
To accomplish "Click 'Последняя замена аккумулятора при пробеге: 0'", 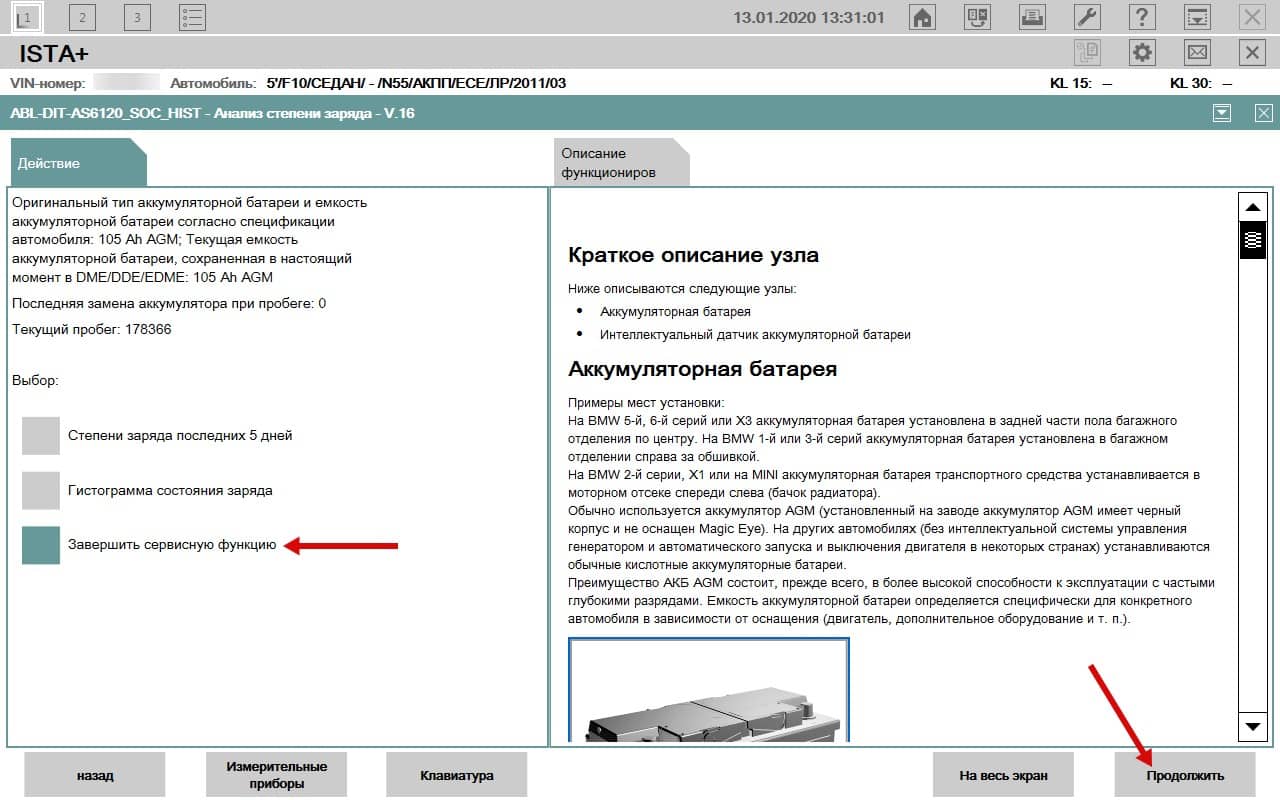I will [169, 303].
